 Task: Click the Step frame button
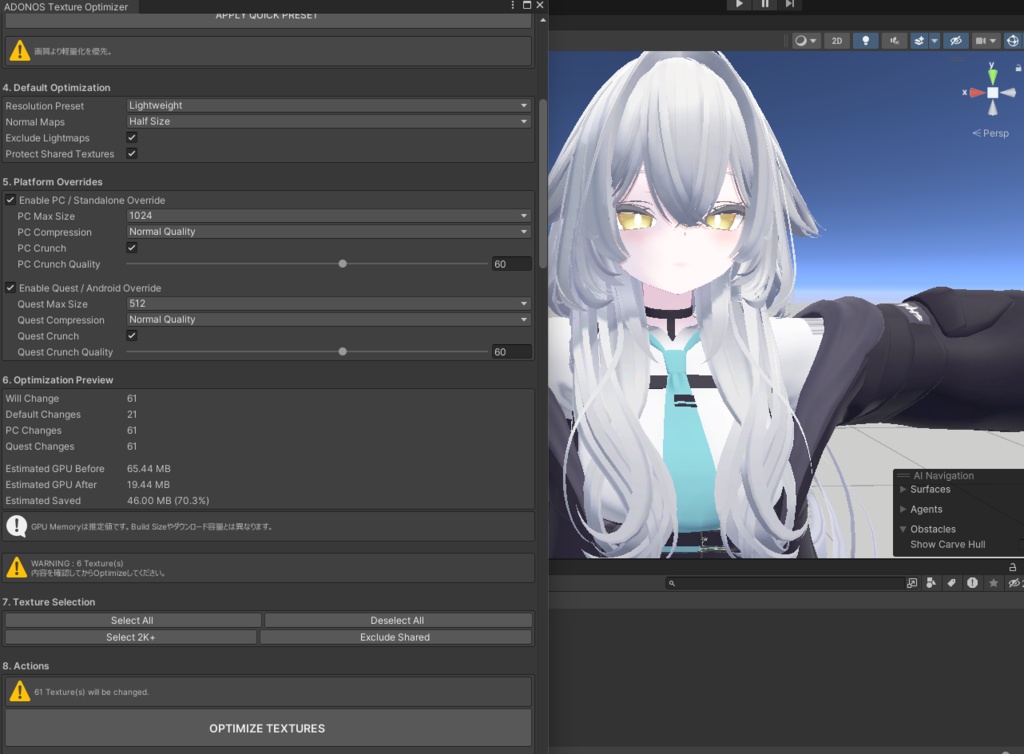click(x=790, y=4)
